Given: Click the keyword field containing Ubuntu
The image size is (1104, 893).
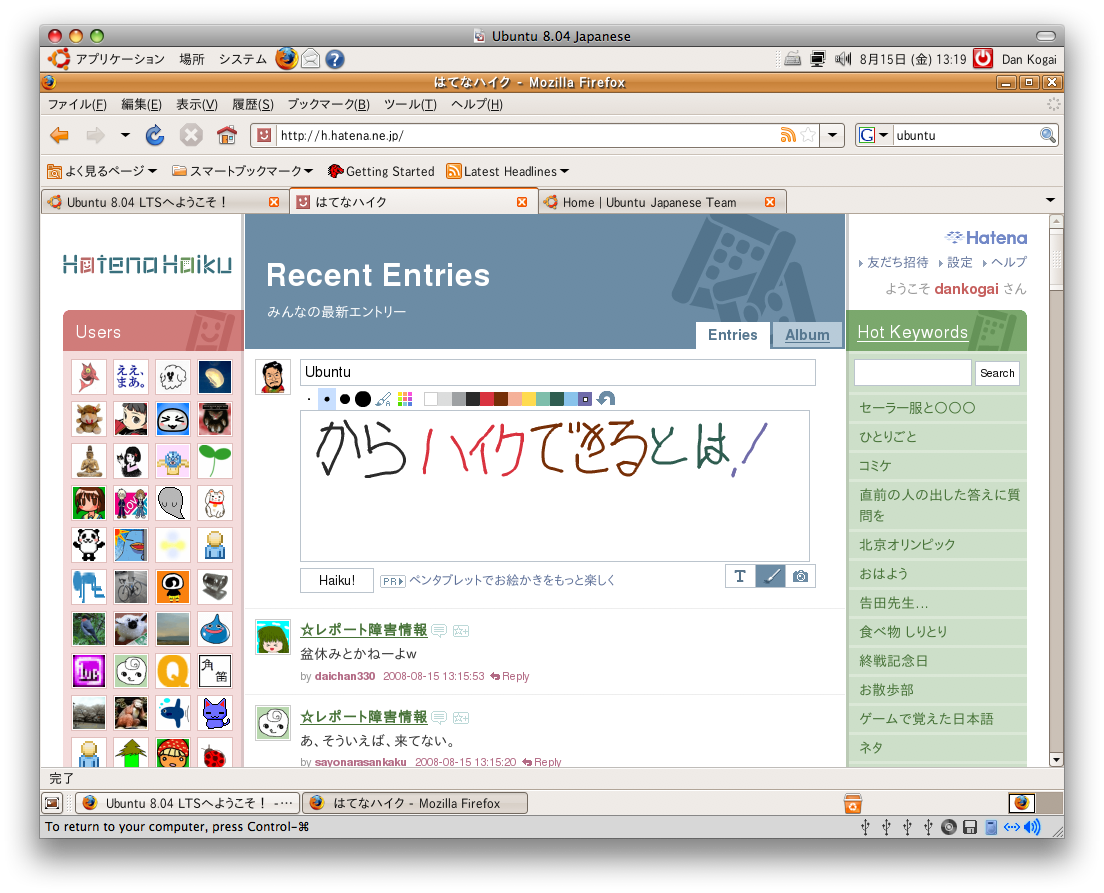Looking at the screenshot, I should pos(558,372).
